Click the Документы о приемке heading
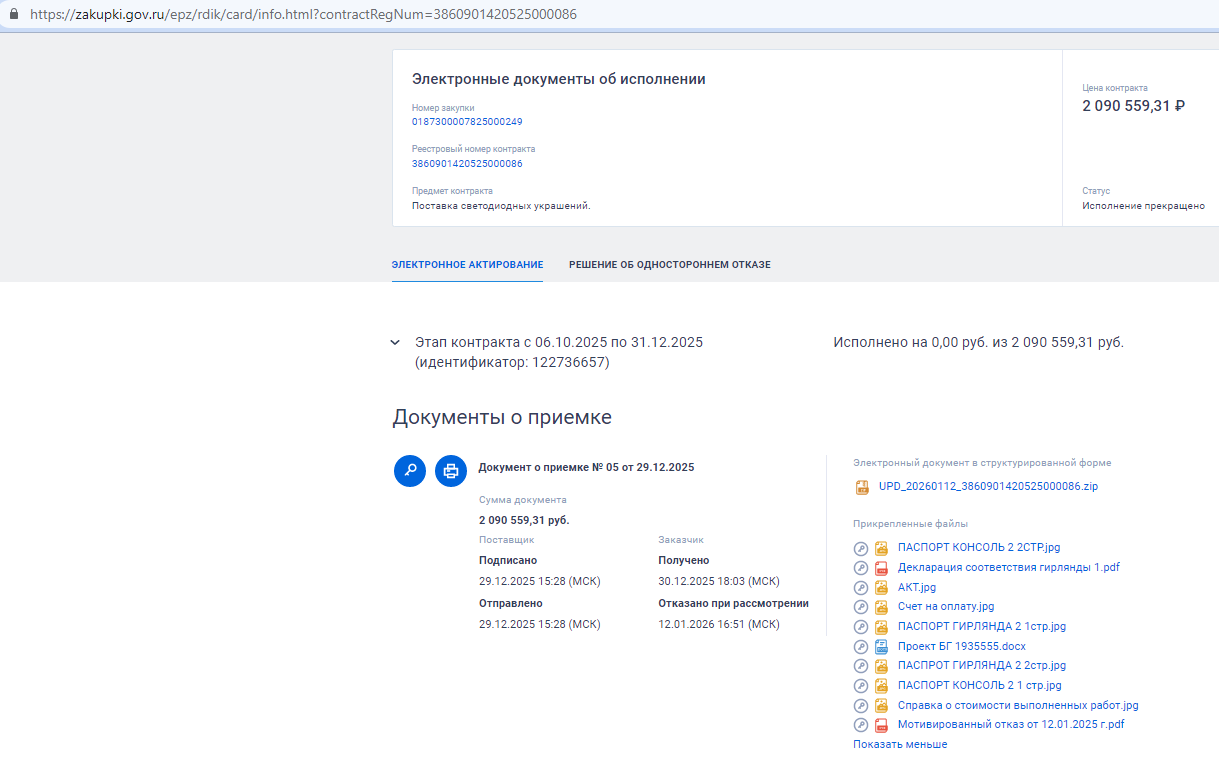Image resolution: width=1219 pixels, height=761 pixels. [502, 417]
